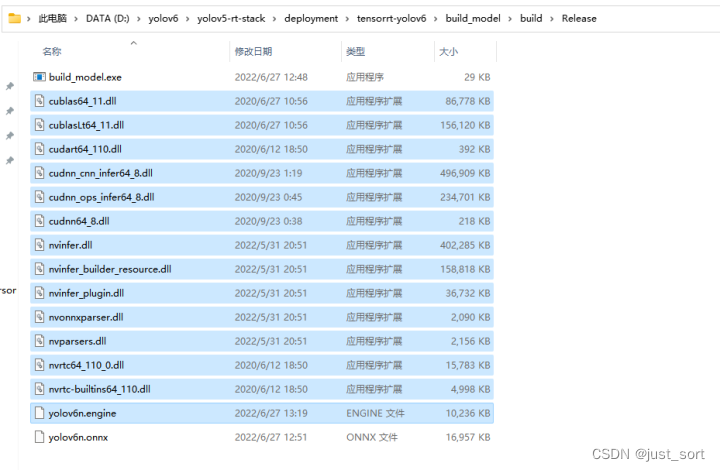Sort by 修改日期 column header
This screenshot has height=471, width=720.
point(253,51)
